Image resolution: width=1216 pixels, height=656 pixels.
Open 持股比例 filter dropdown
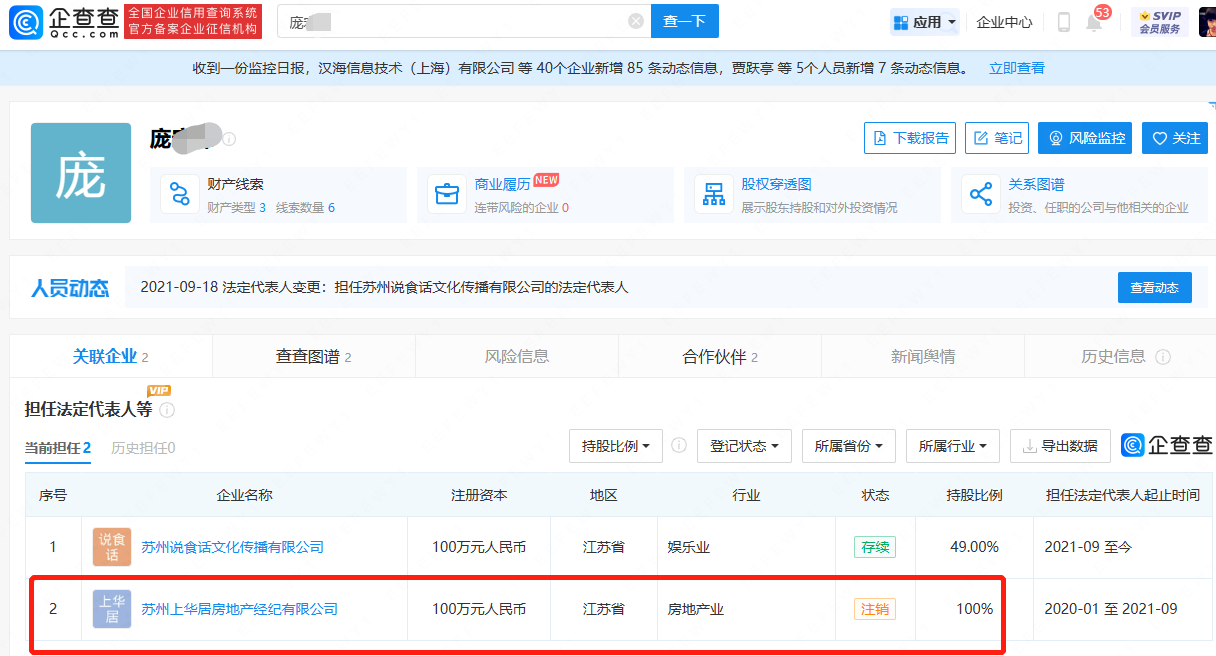616,446
